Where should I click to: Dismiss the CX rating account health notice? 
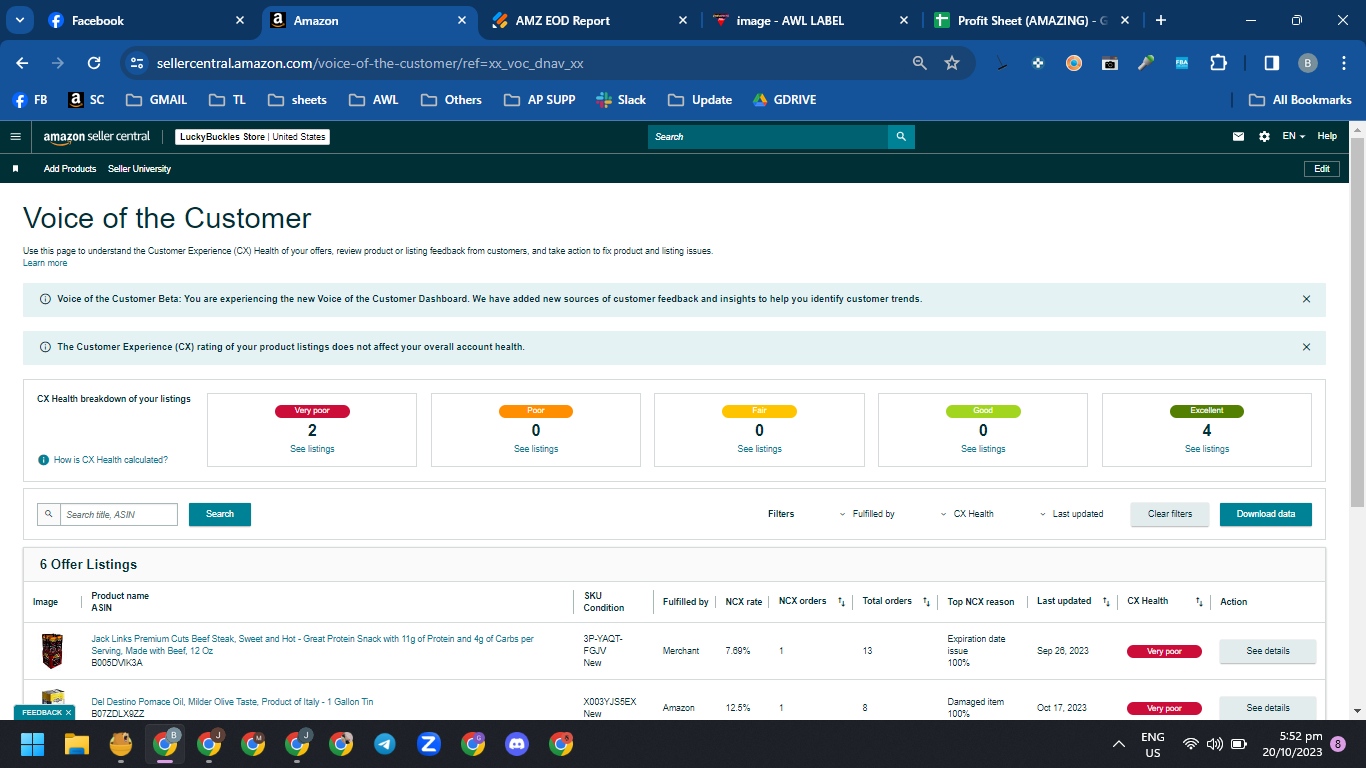coord(1306,347)
